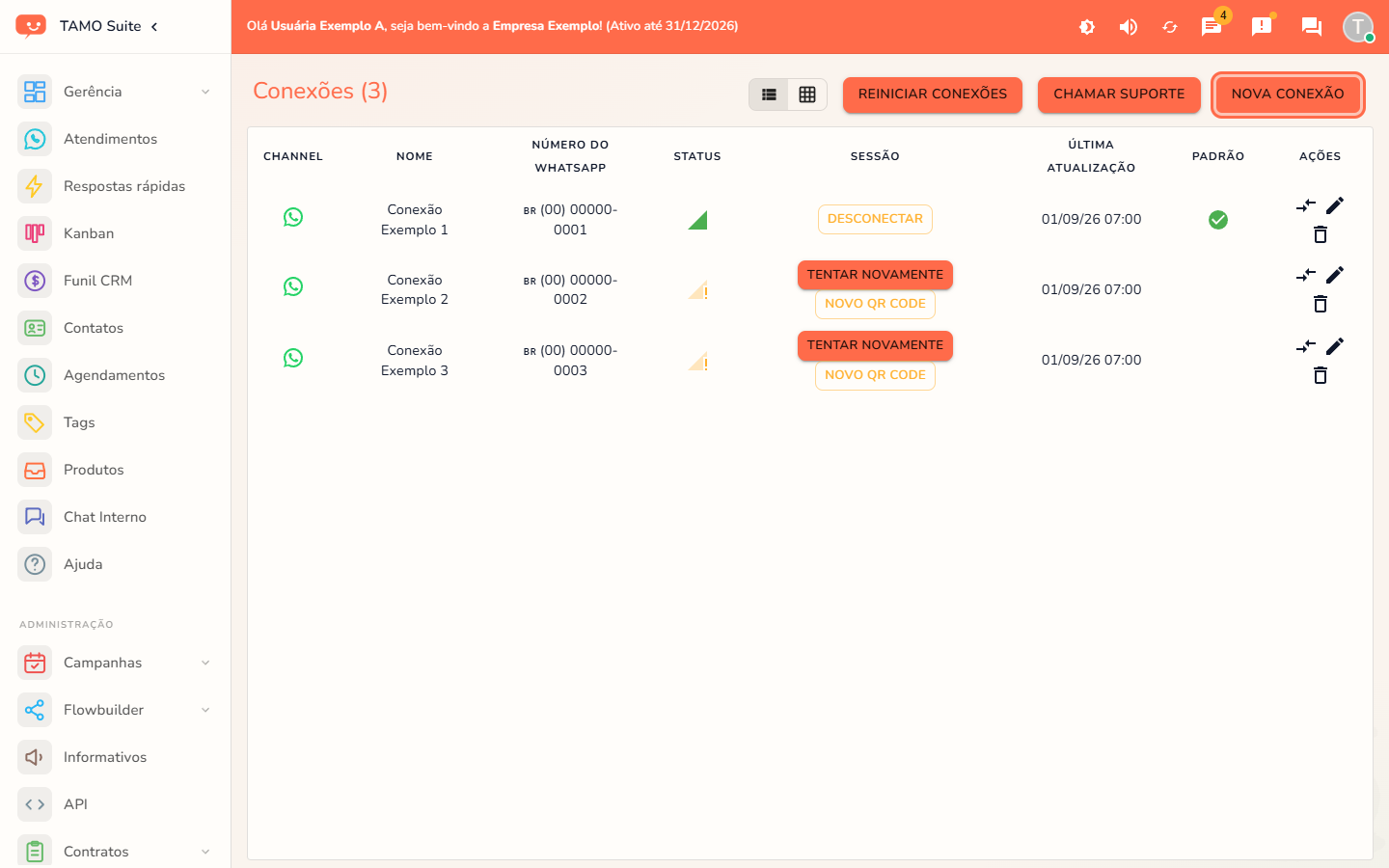Expand the Contratos menu

[x=116, y=852]
